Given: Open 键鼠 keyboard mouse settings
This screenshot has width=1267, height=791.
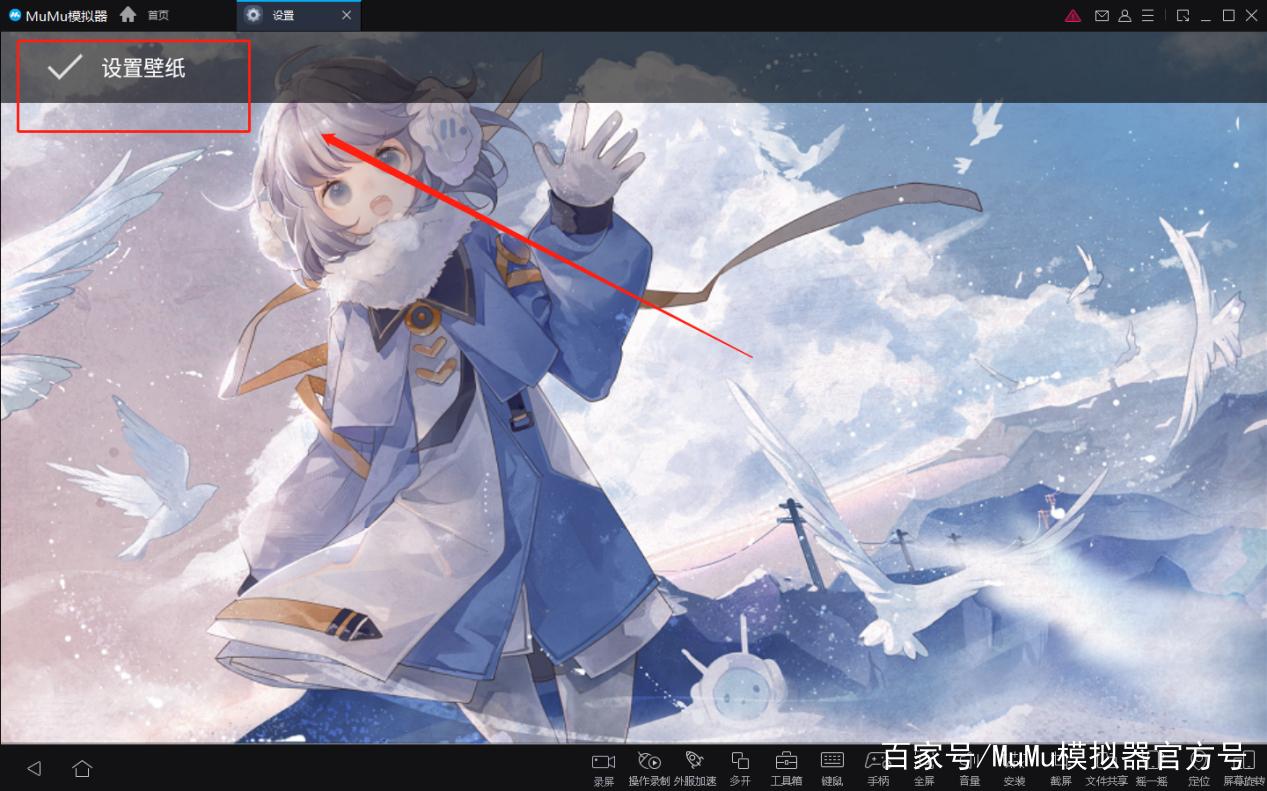Looking at the screenshot, I should [x=832, y=768].
